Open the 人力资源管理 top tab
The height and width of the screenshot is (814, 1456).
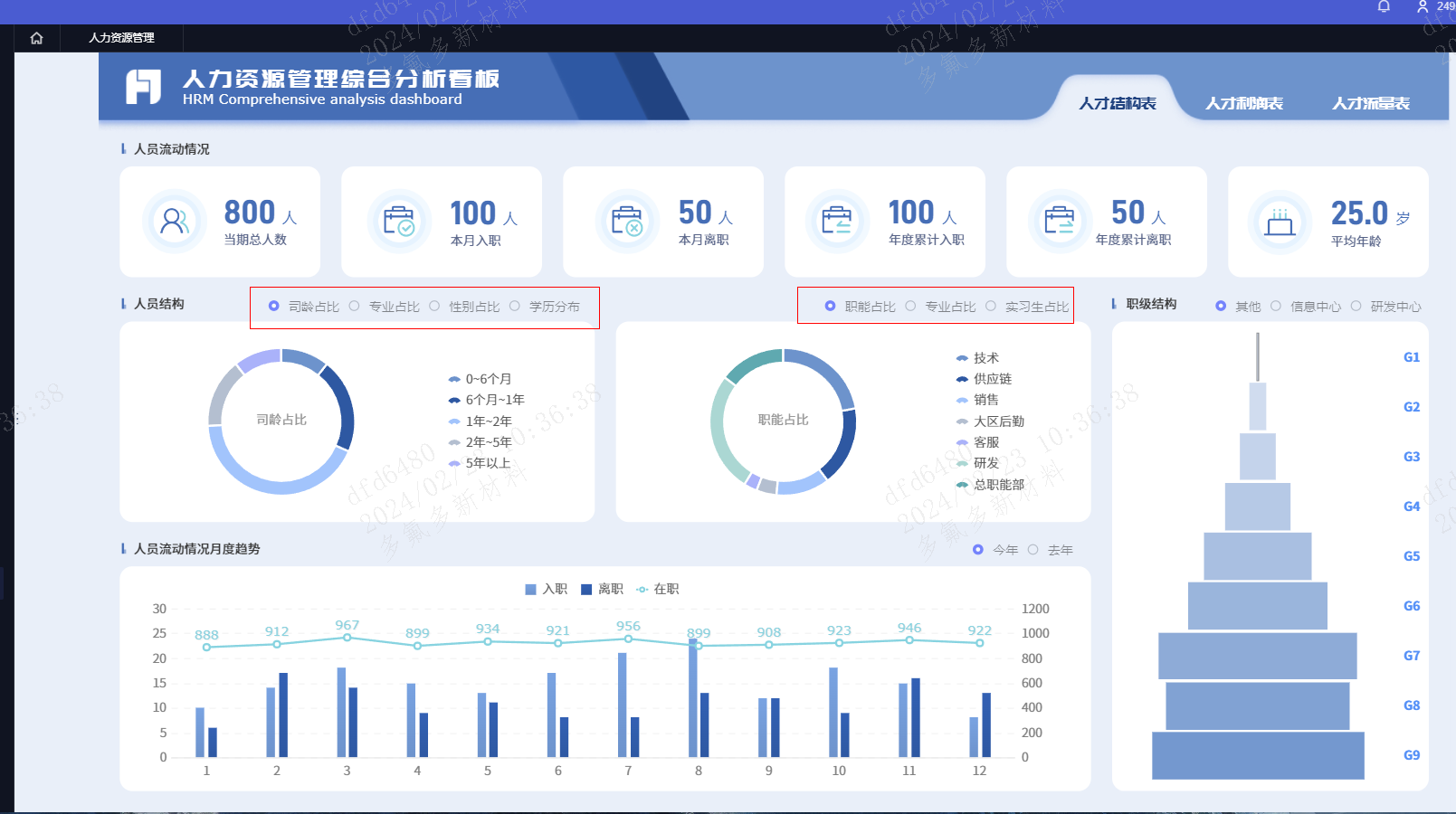coord(121,38)
